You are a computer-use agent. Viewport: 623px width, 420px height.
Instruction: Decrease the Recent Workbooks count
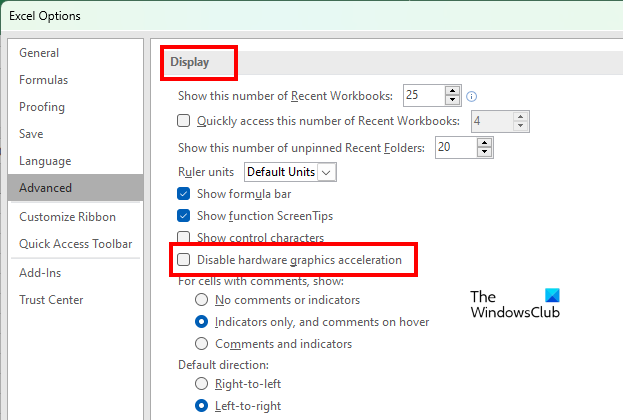453,100
